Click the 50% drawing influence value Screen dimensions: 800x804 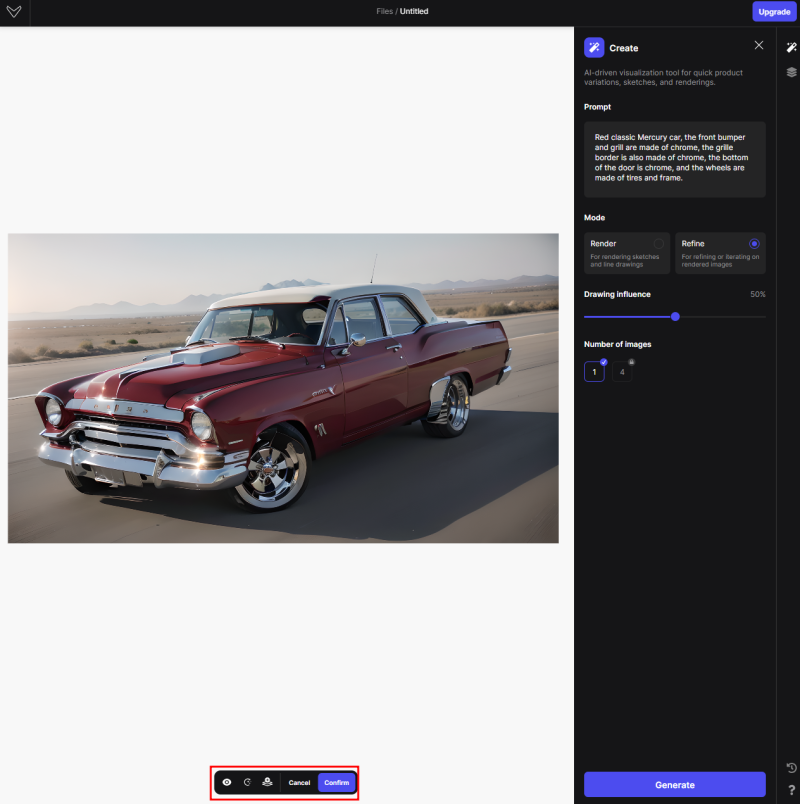pyautogui.click(x=757, y=294)
